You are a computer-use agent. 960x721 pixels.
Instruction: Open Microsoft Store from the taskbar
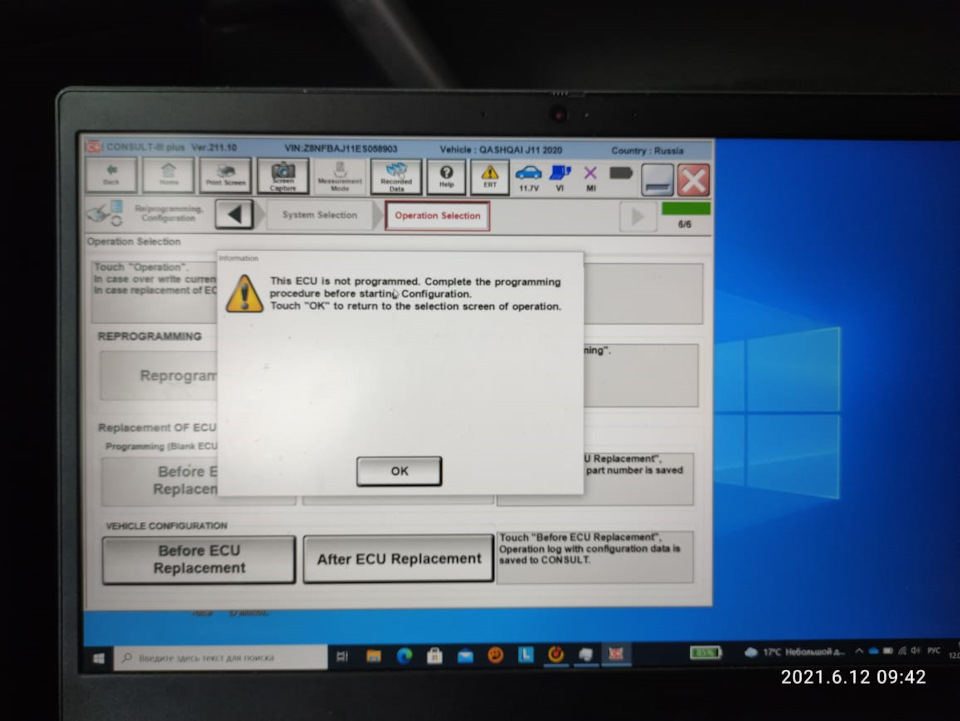tap(435, 656)
